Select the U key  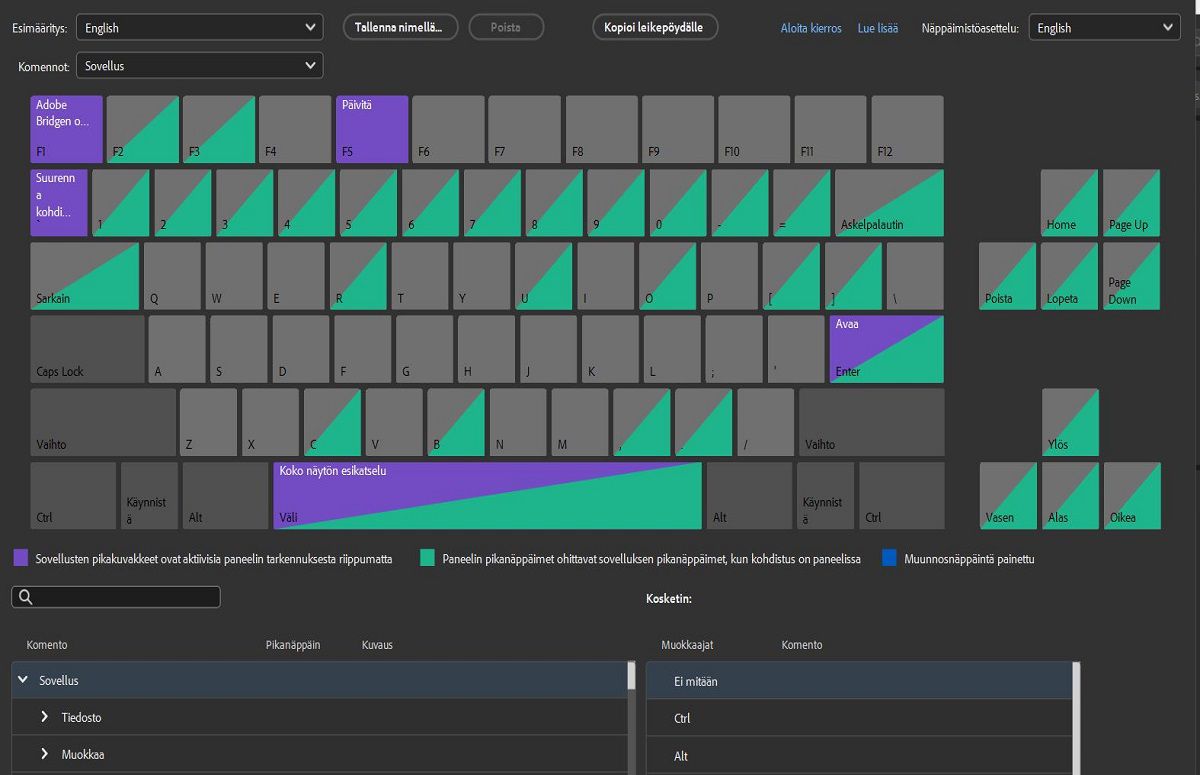click(x=544, y=276)
